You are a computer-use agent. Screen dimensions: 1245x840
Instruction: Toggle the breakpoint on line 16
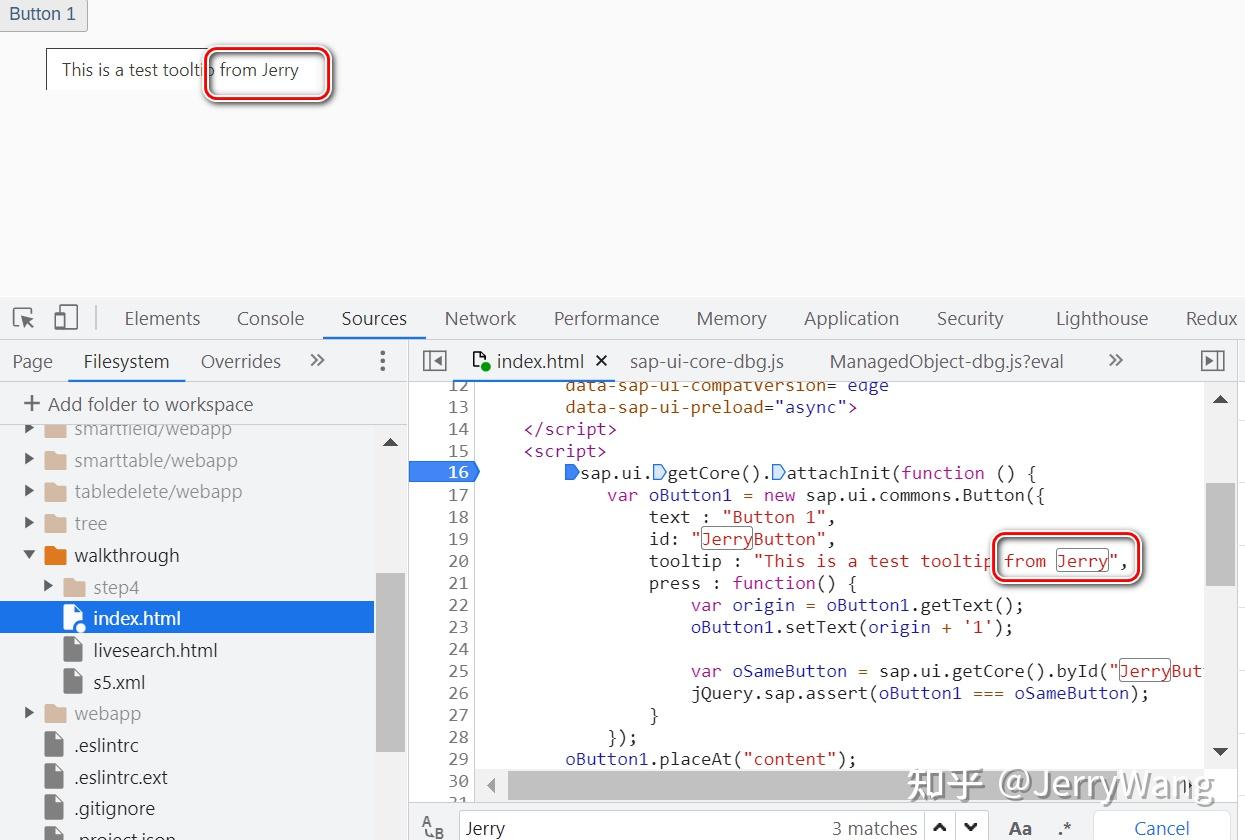[x=452, y=472]
